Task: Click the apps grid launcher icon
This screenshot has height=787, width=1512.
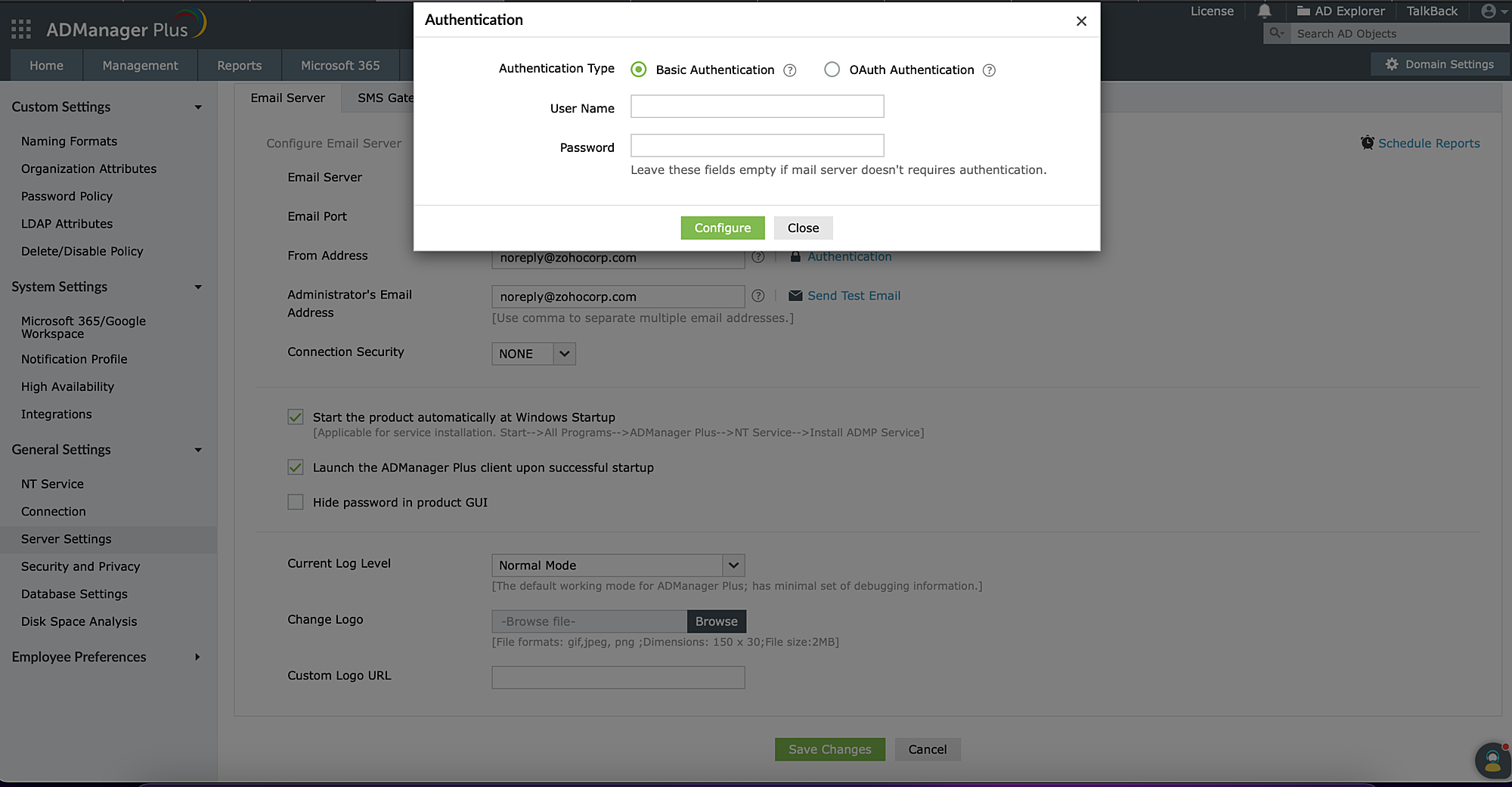Action: (x=21, y=29)
